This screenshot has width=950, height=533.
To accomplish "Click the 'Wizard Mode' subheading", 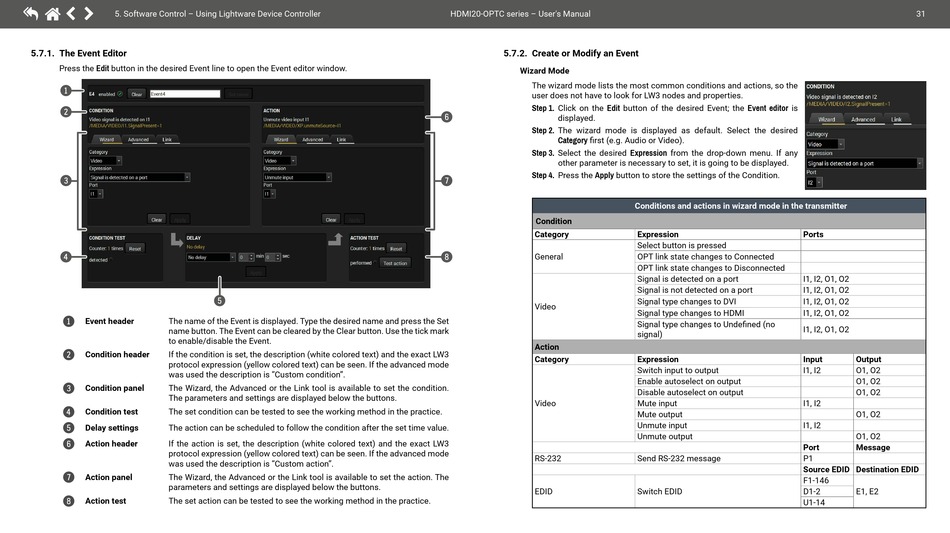I will (544, 71).
